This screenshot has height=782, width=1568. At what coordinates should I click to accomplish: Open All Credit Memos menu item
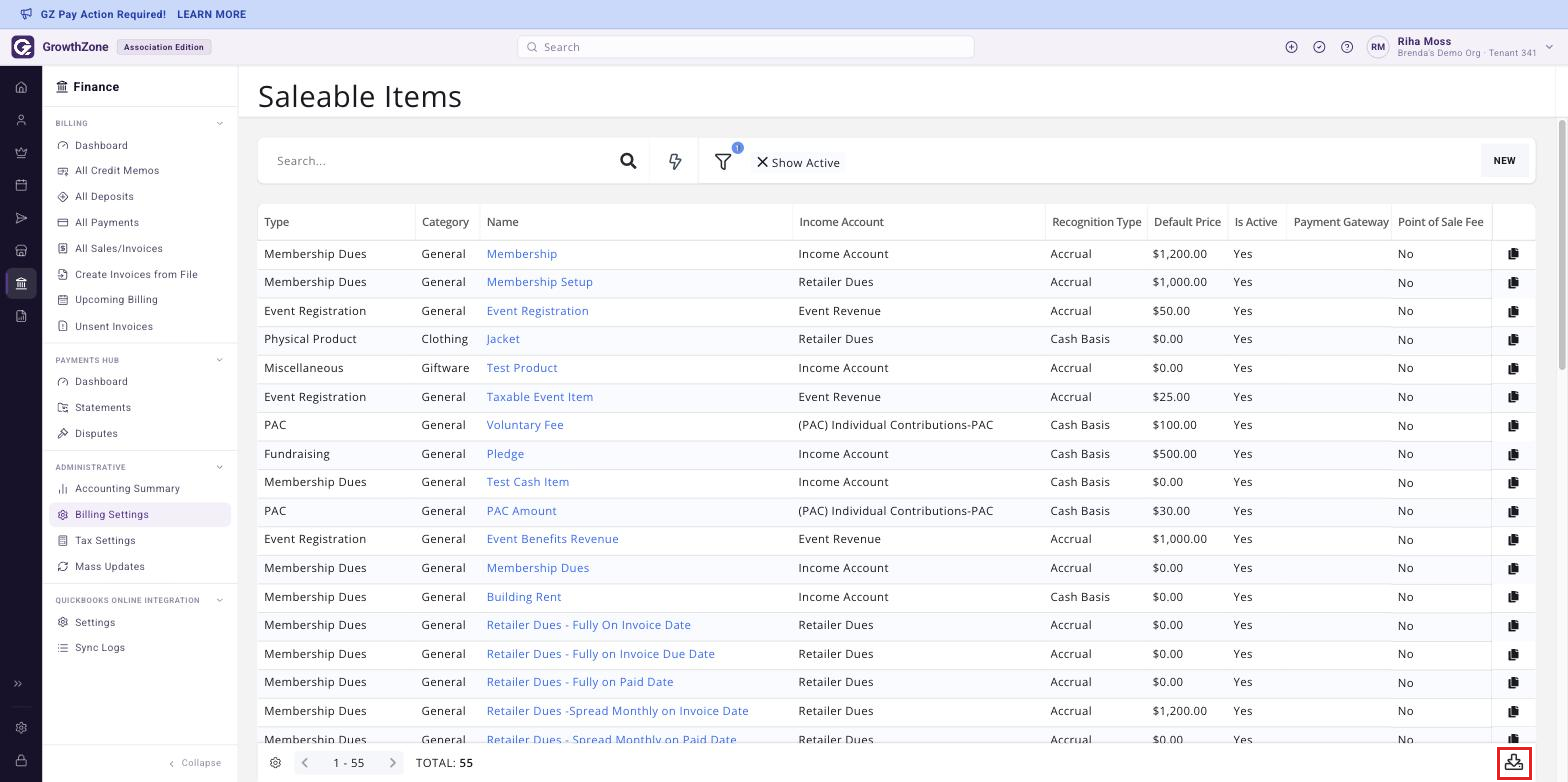(x=117, y=171)
